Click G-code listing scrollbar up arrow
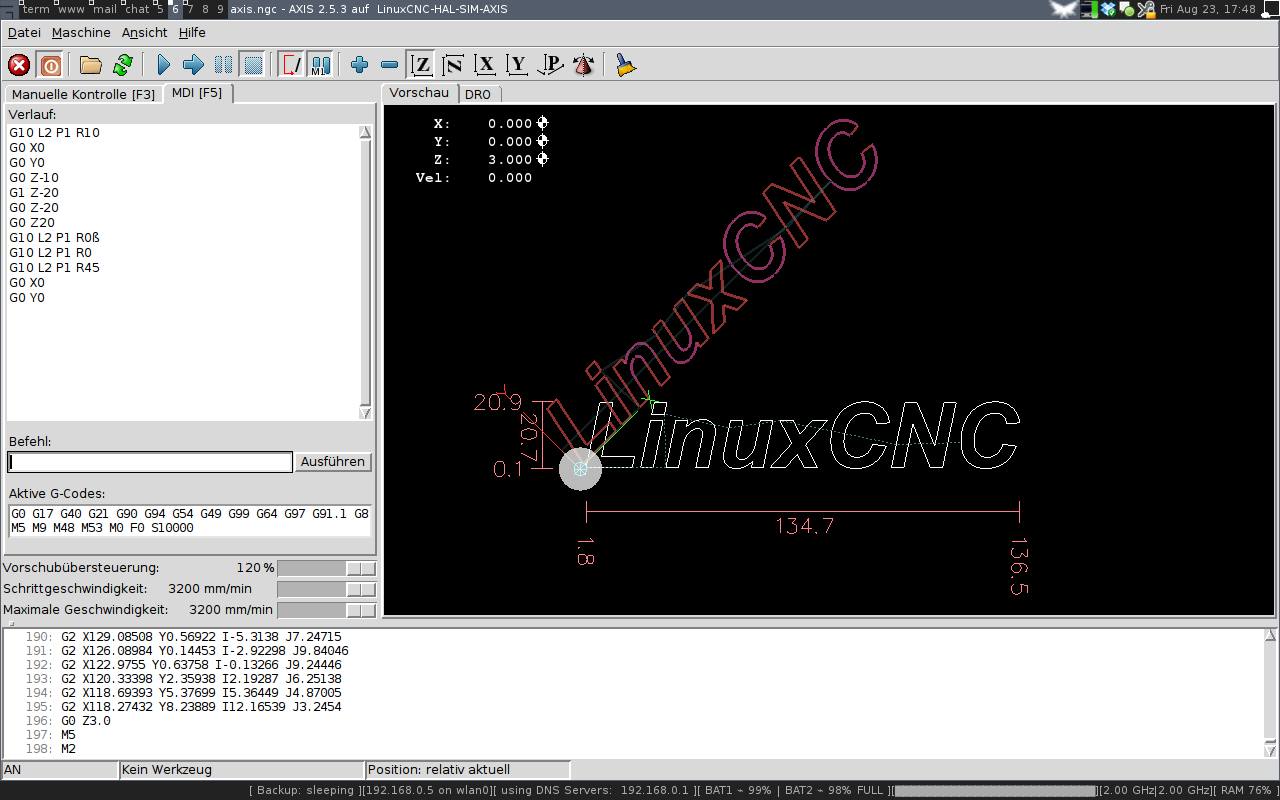 pos(1271,635)
